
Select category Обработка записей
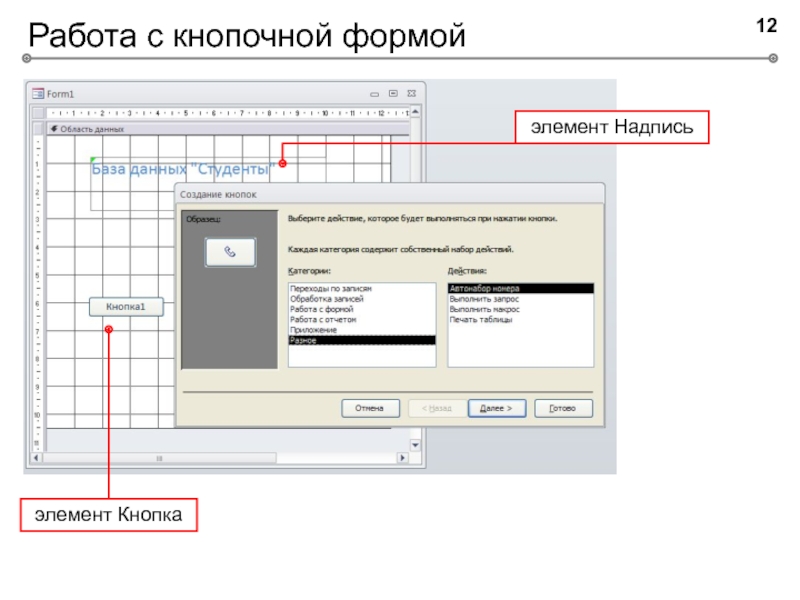click(x=362, y=299)
